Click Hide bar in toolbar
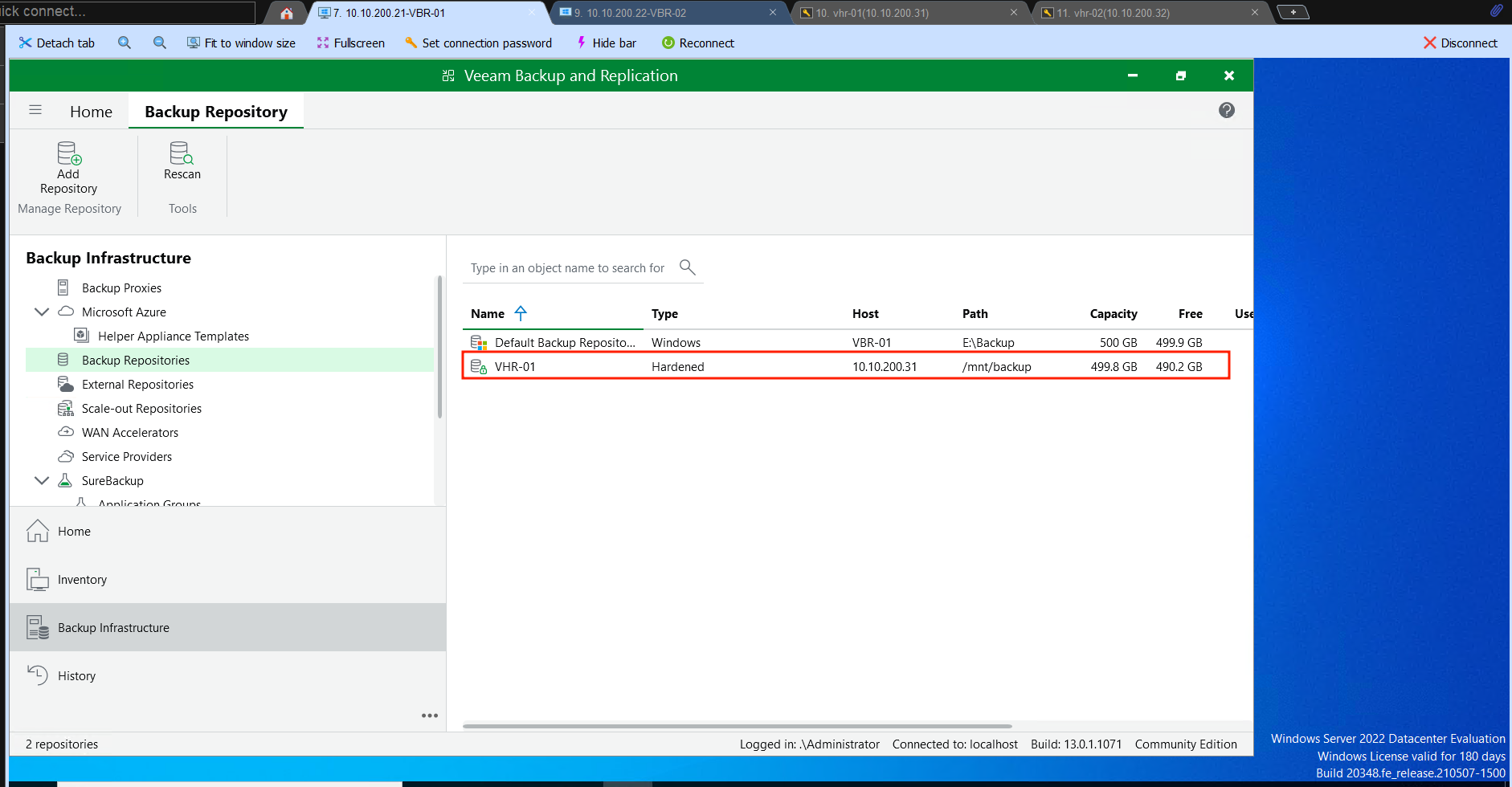This screenshot has height=787, width=1512. (x=607, y=43)
